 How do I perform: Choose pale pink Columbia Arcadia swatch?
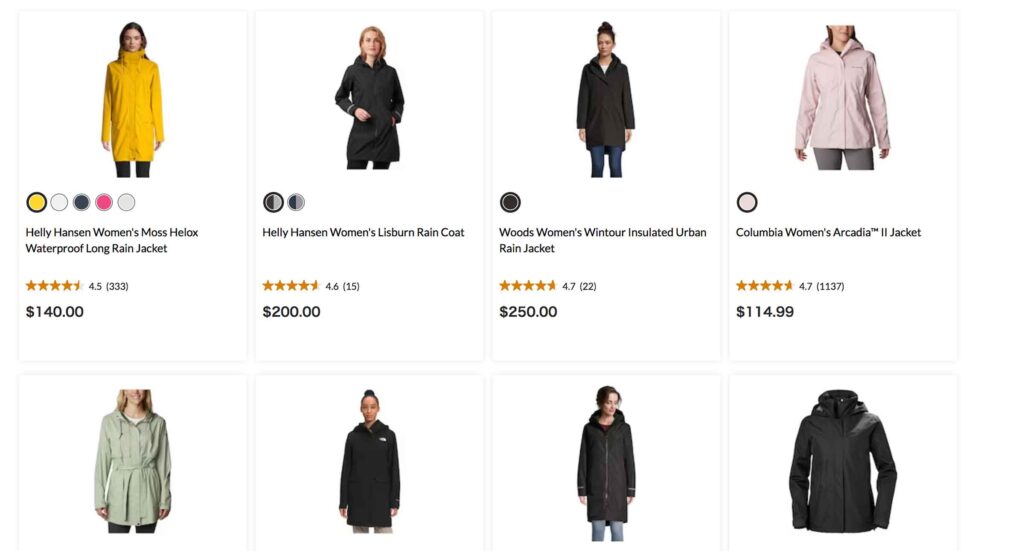point(747,202)
